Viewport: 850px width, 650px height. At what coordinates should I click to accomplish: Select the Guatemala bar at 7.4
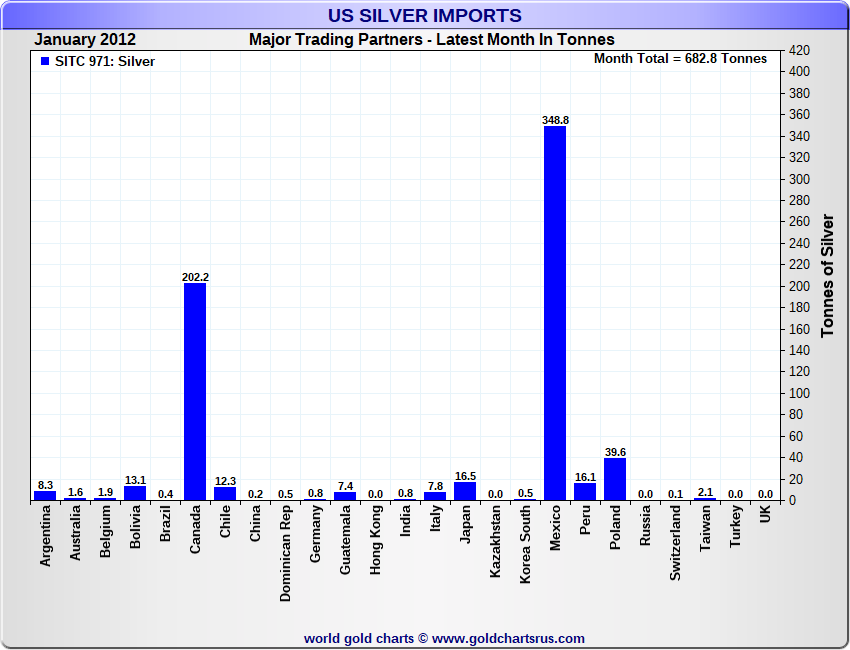point(345,496)
